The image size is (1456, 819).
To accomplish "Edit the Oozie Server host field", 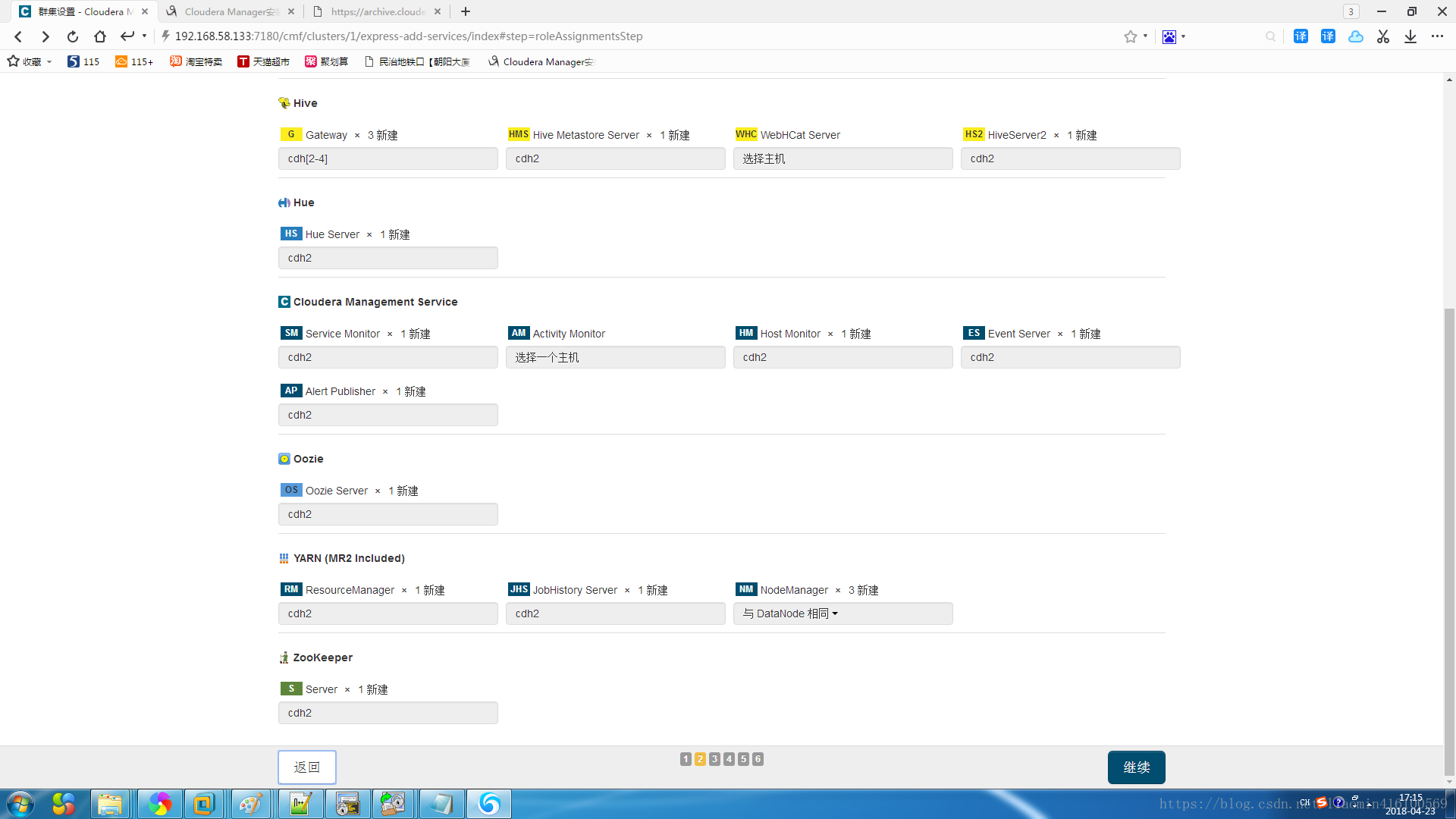I will coord(388,514).
